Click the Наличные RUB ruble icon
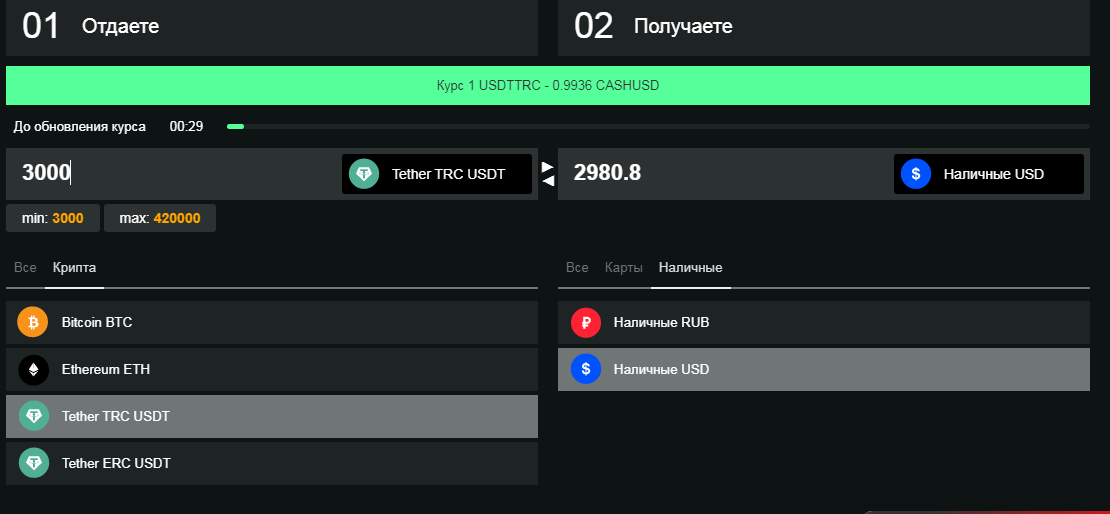 [585, 322]
